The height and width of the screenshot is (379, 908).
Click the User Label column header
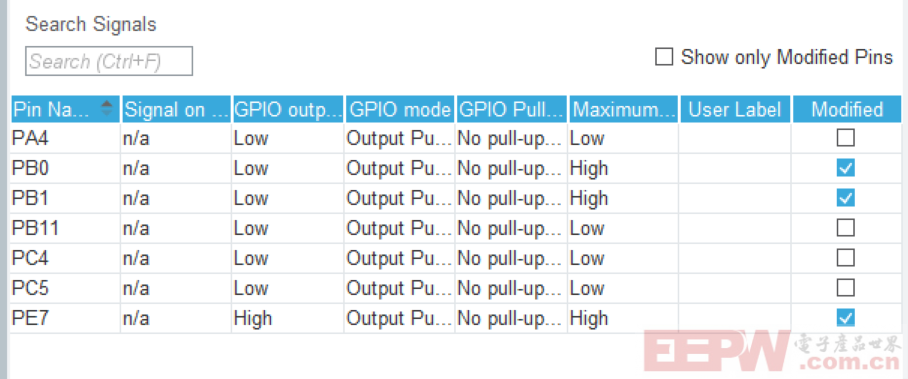pos(735,109)
